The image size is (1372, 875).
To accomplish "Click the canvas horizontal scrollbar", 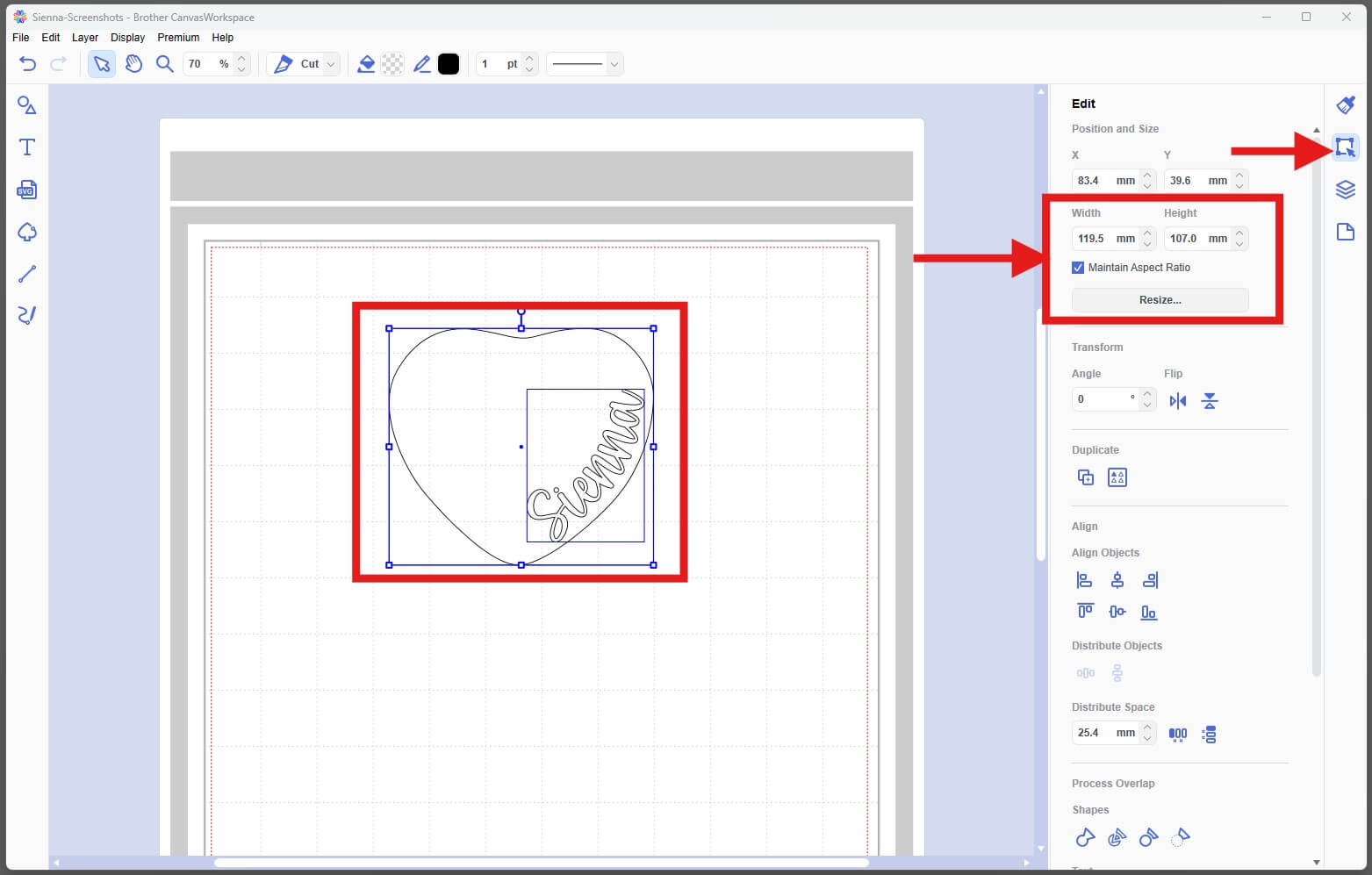I will tap(542, 863).
